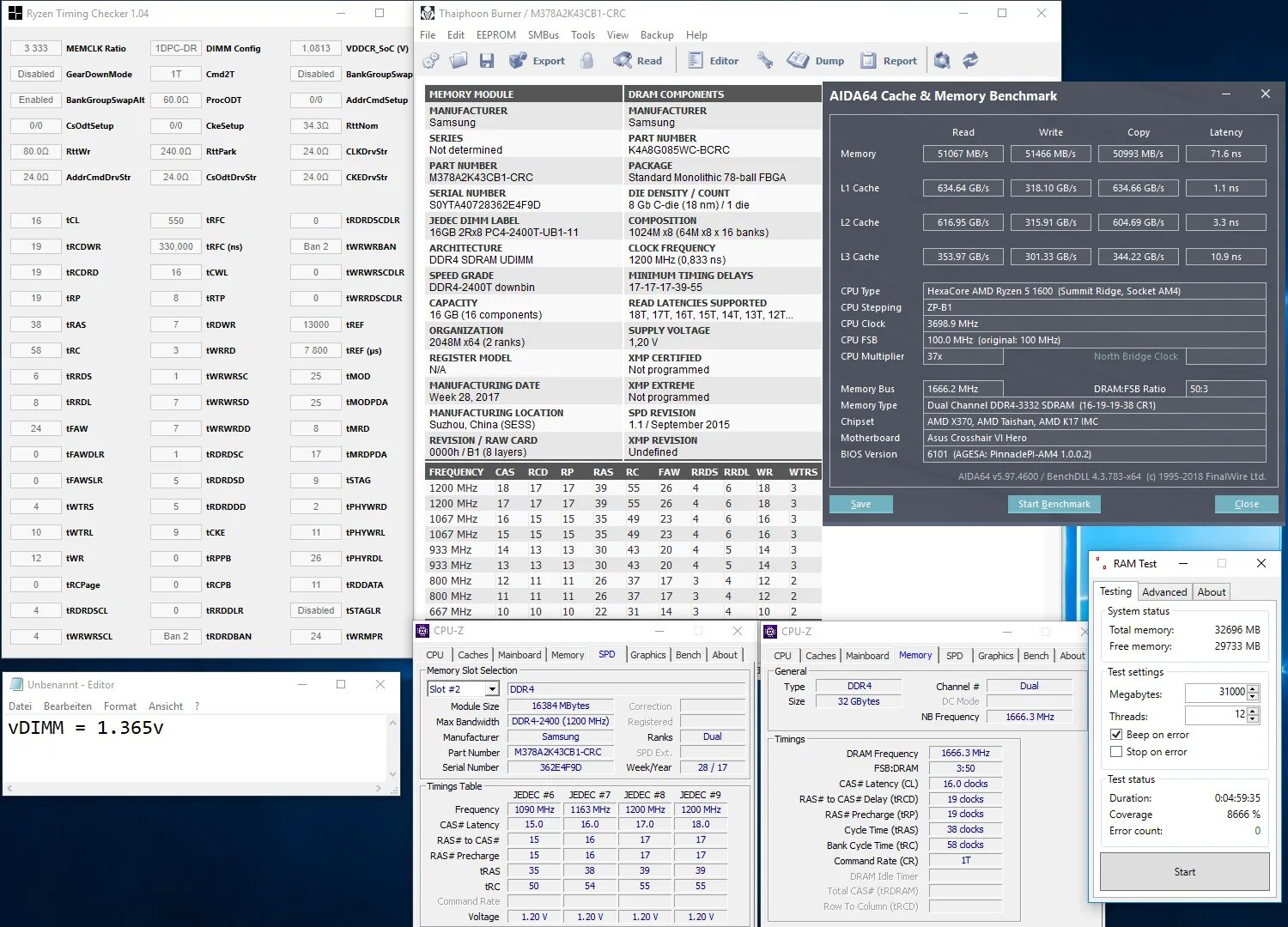Click the refresh arrows toolbar icon
This screenshot has width=1288, height=927.
(970, 60)
